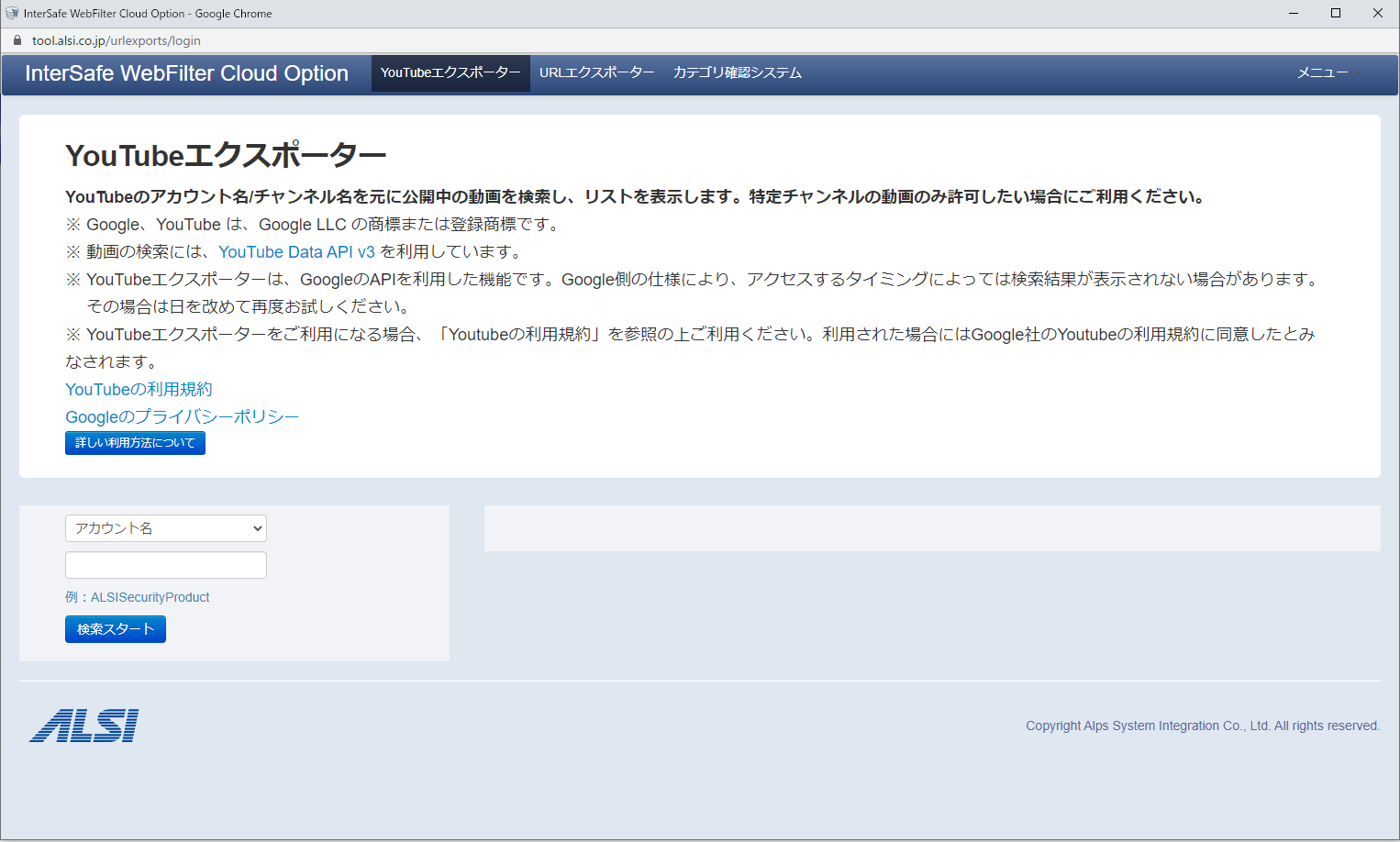Click 詳しい利用方法について button

(135, 443)
